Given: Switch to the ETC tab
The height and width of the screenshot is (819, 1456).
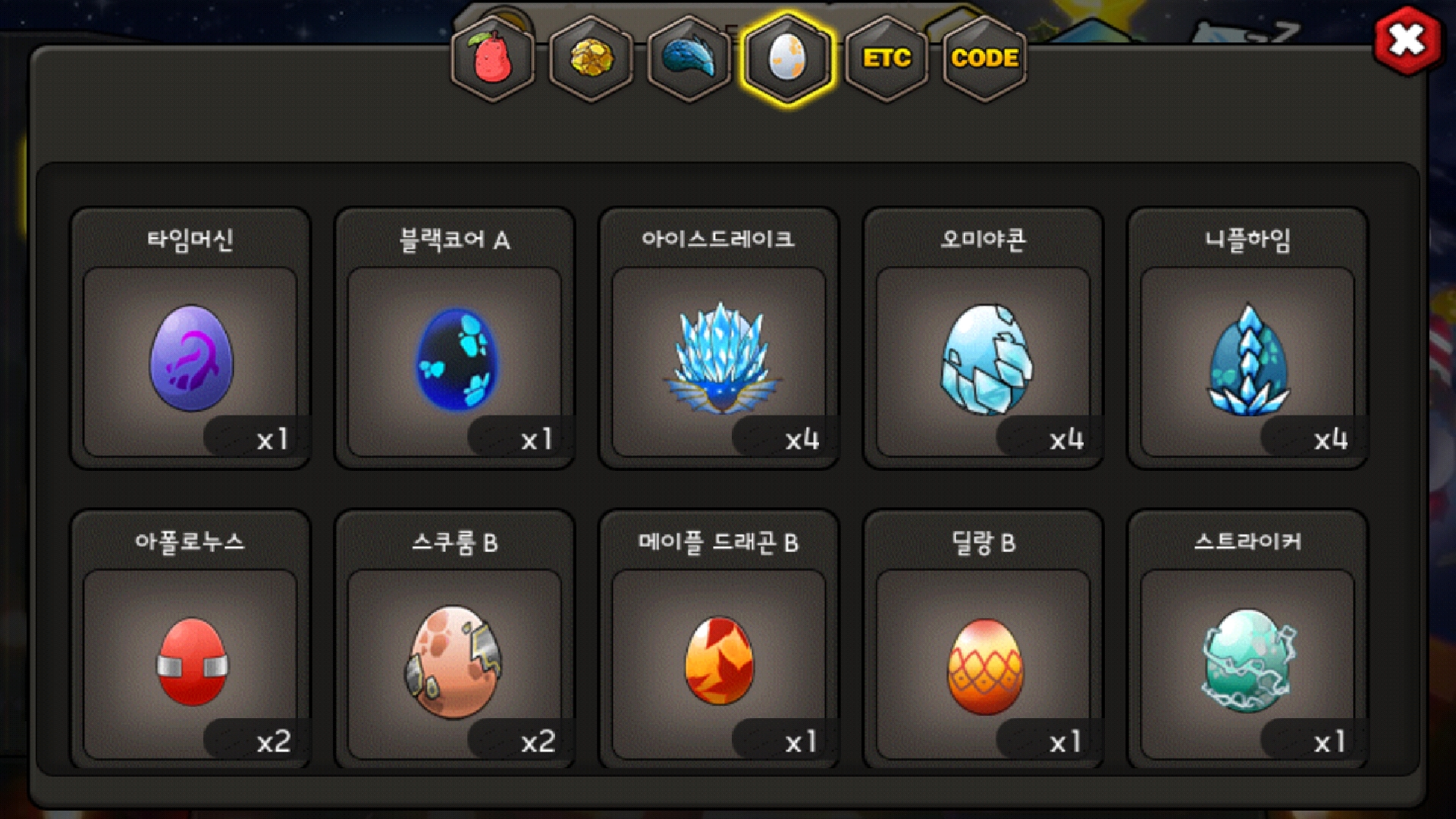Looking at the screenshot, I should pyautogui.click(x=886, y=58).
